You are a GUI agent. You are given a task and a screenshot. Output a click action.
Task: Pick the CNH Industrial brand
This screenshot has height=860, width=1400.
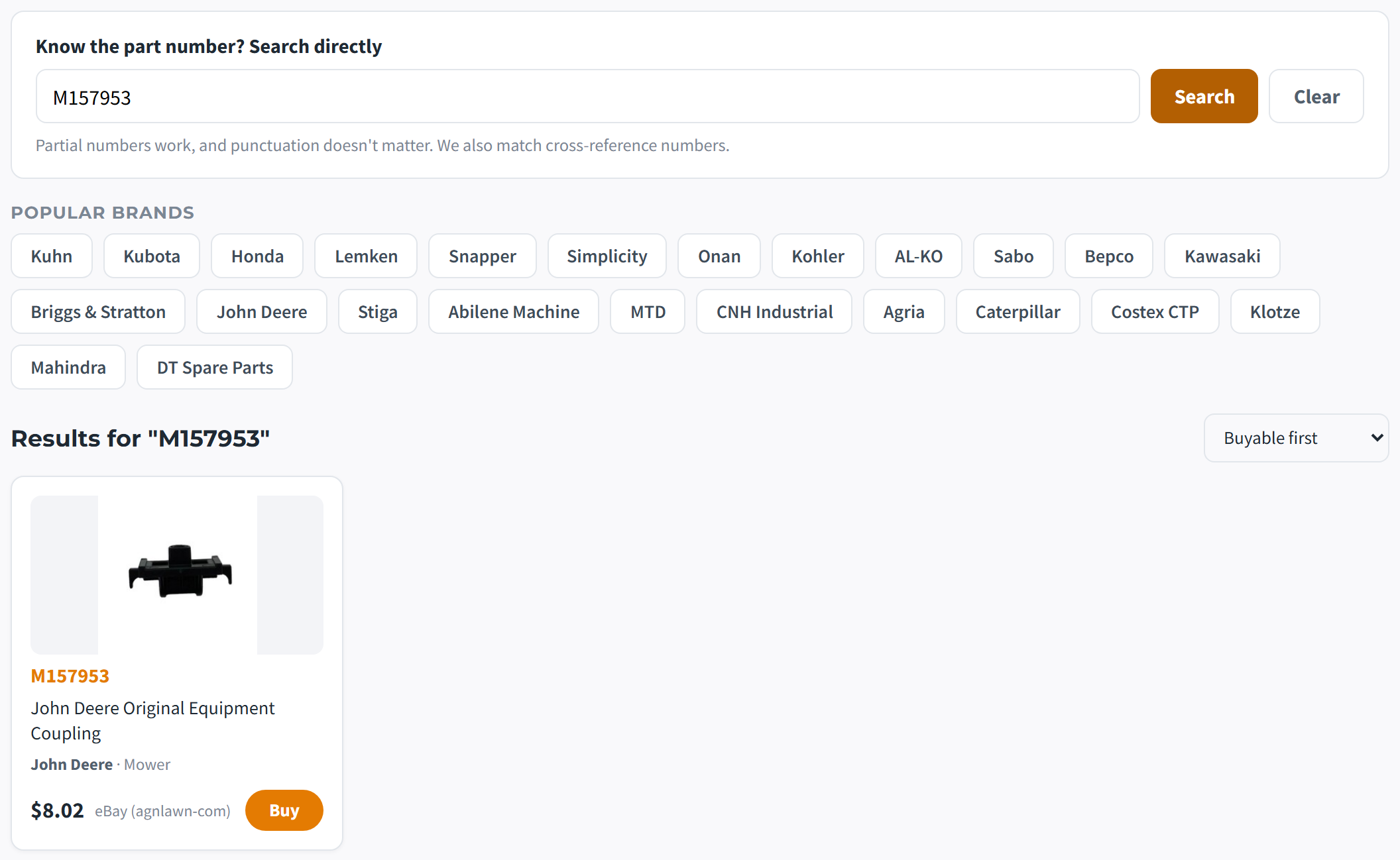coord(774,312)
